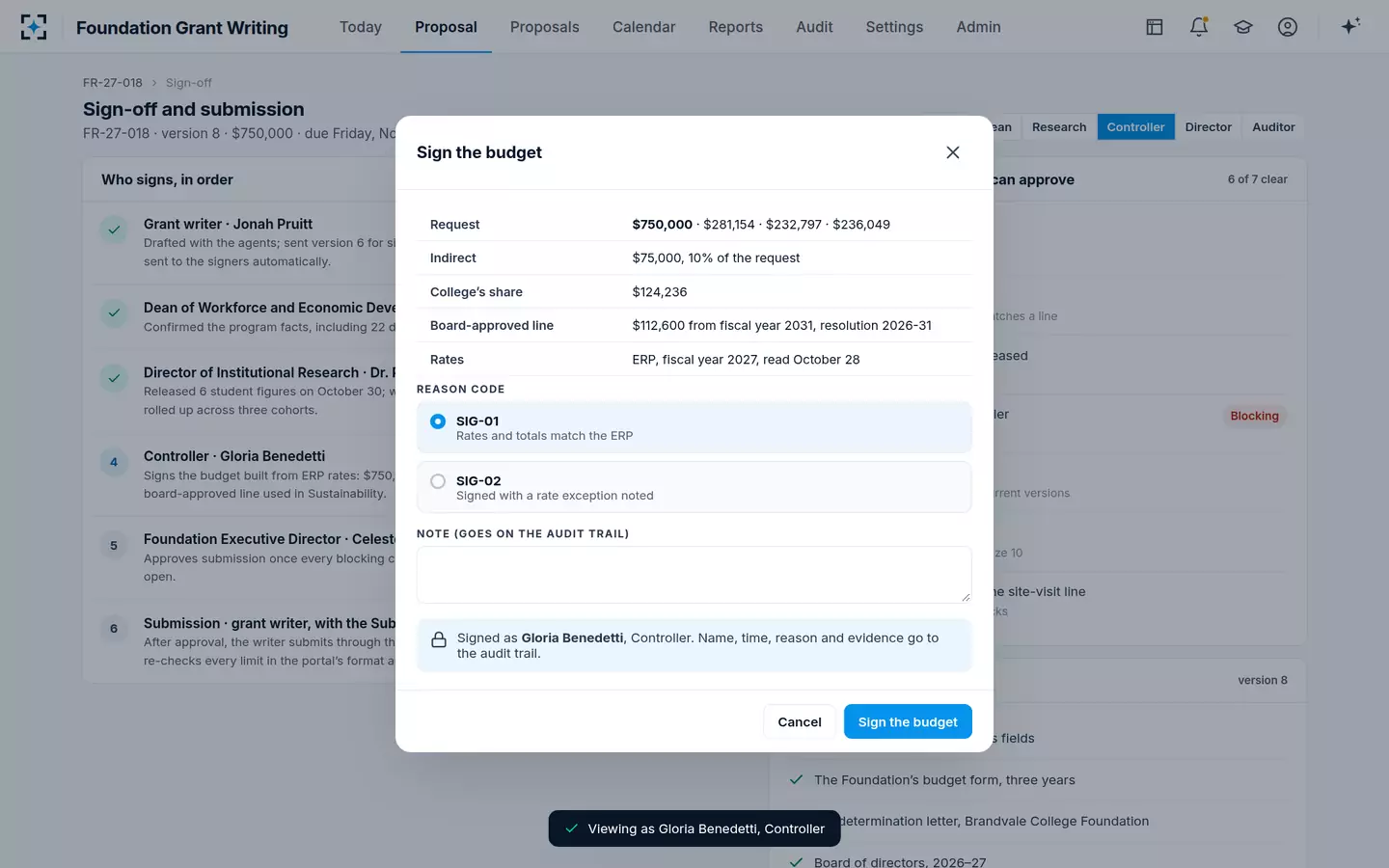Click into the audit trail note field
The height and width of the screenshot is (868, 1389).
point(694,575)
